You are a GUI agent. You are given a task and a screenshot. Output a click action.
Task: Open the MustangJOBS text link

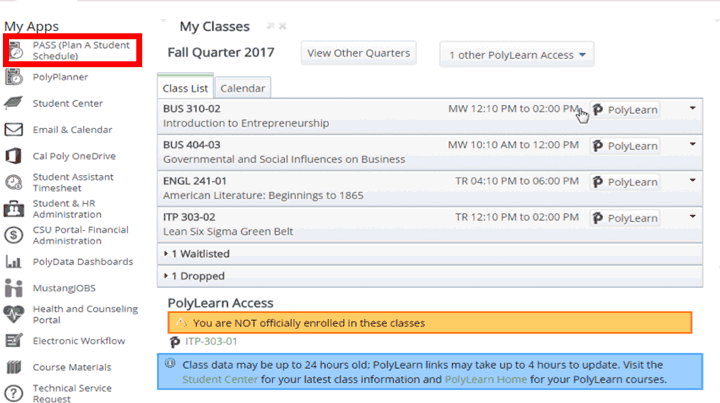pos(64,288)
